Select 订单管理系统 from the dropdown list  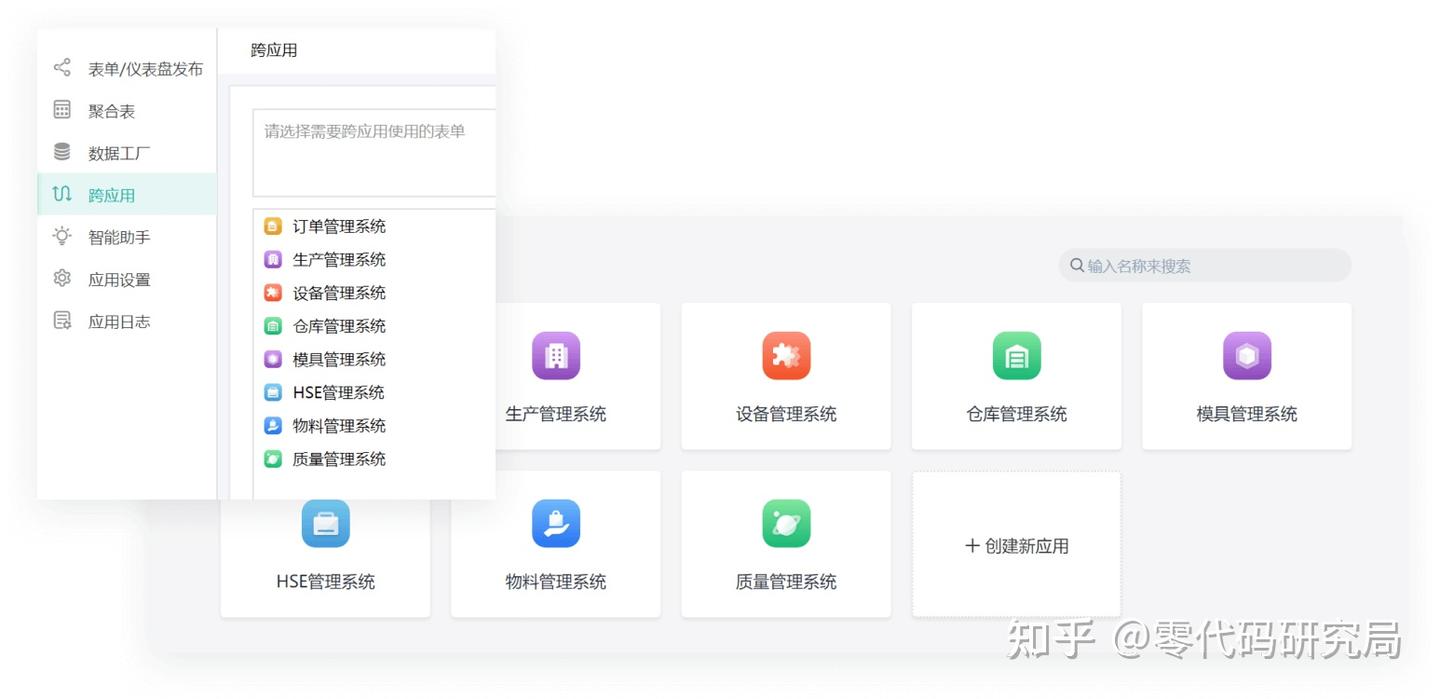tap(338, 226)
